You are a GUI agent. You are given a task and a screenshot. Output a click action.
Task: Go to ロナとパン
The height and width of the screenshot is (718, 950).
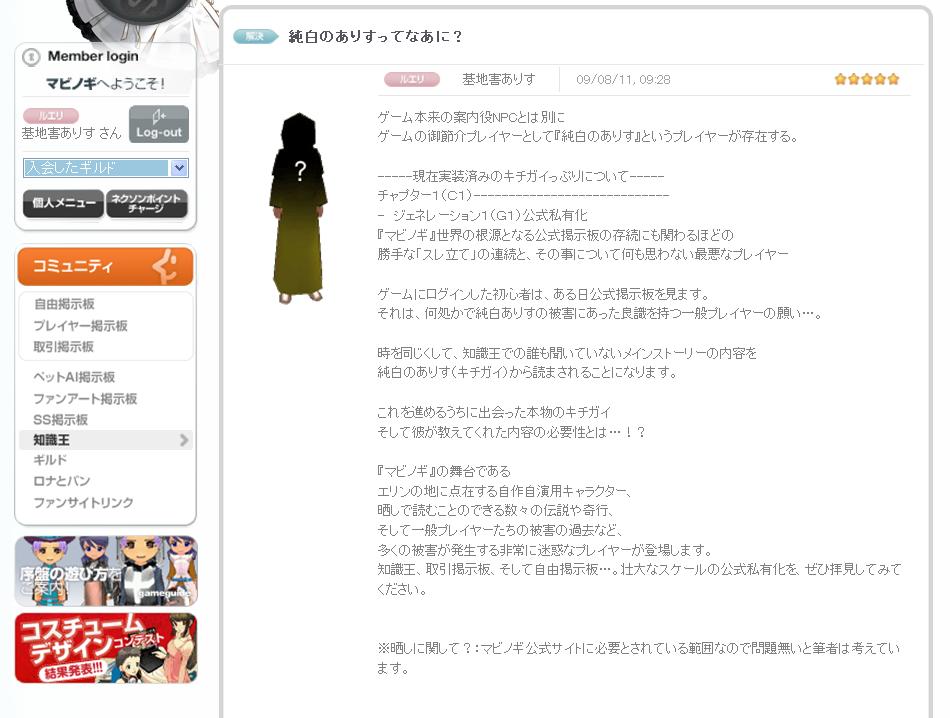(62, 481)
